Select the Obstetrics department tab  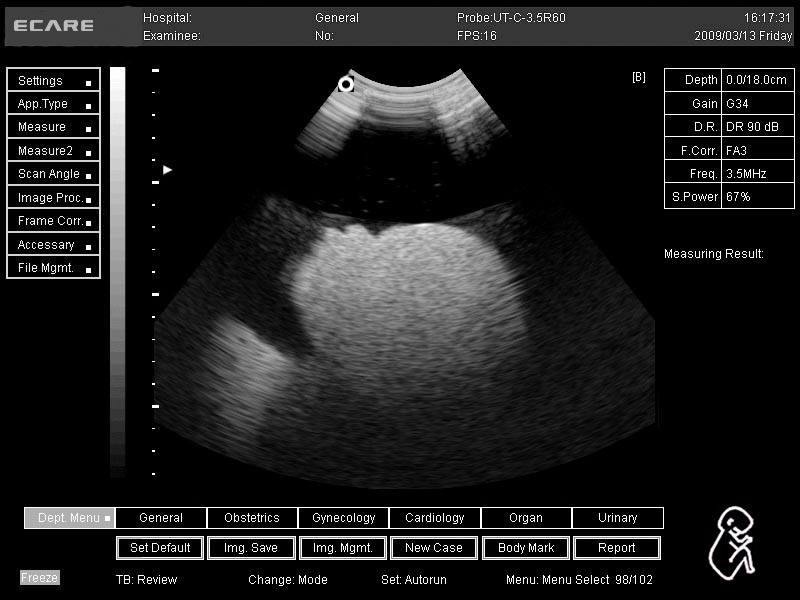[252, 518]
